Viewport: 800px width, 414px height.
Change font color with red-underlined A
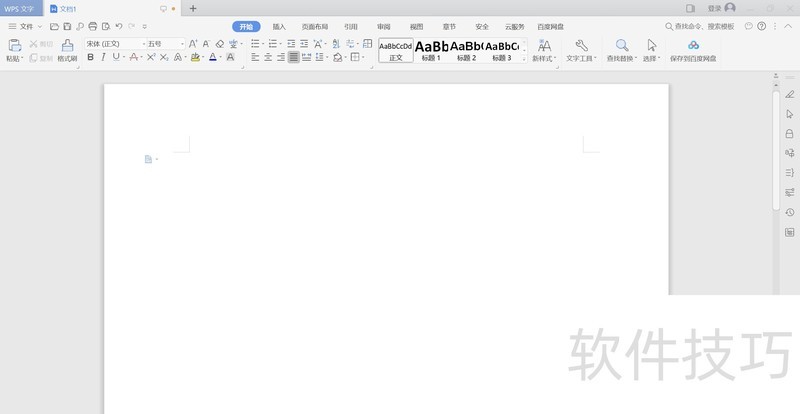(x=213, y=57)
